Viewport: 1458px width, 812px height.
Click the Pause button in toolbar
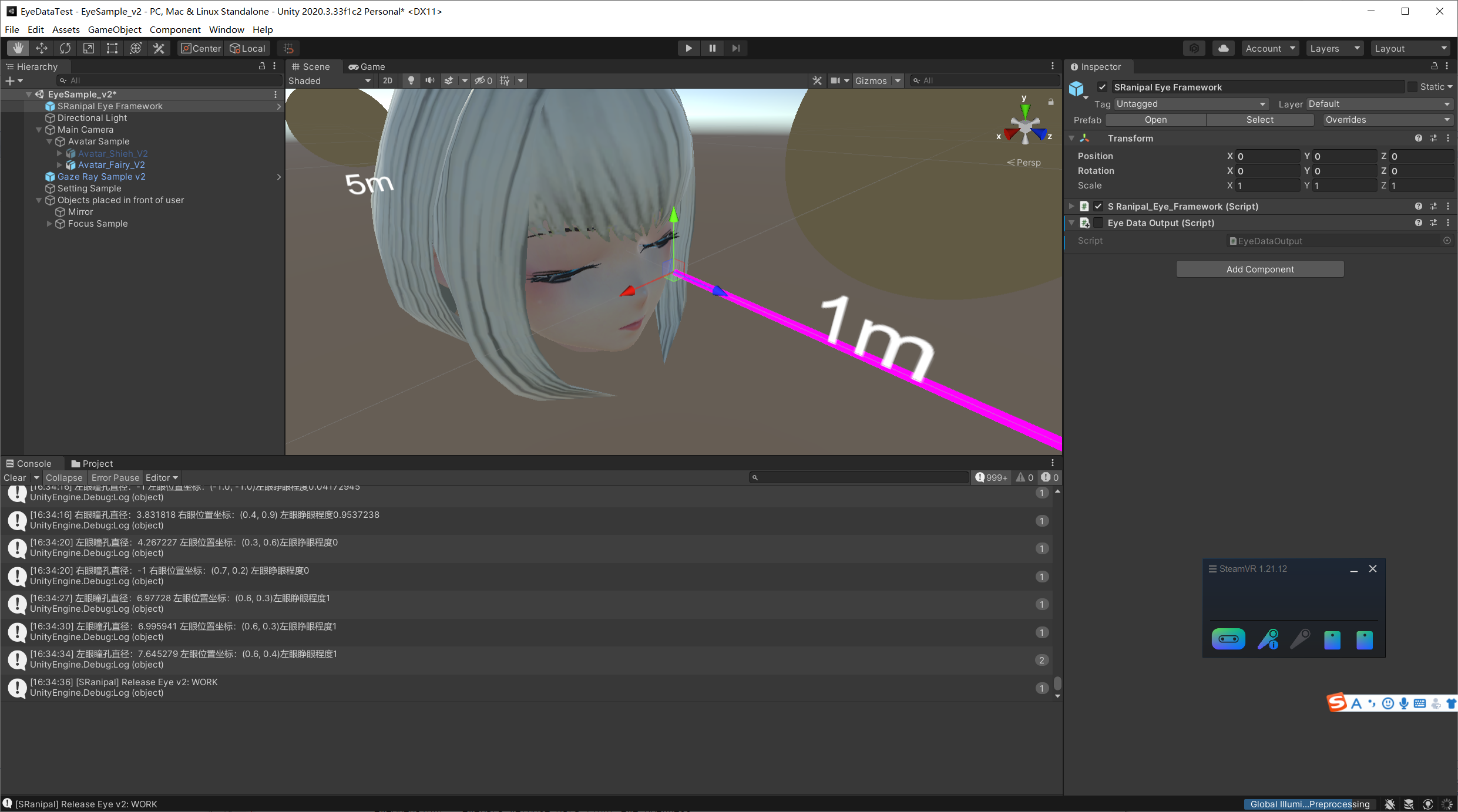tap(712, 47)
